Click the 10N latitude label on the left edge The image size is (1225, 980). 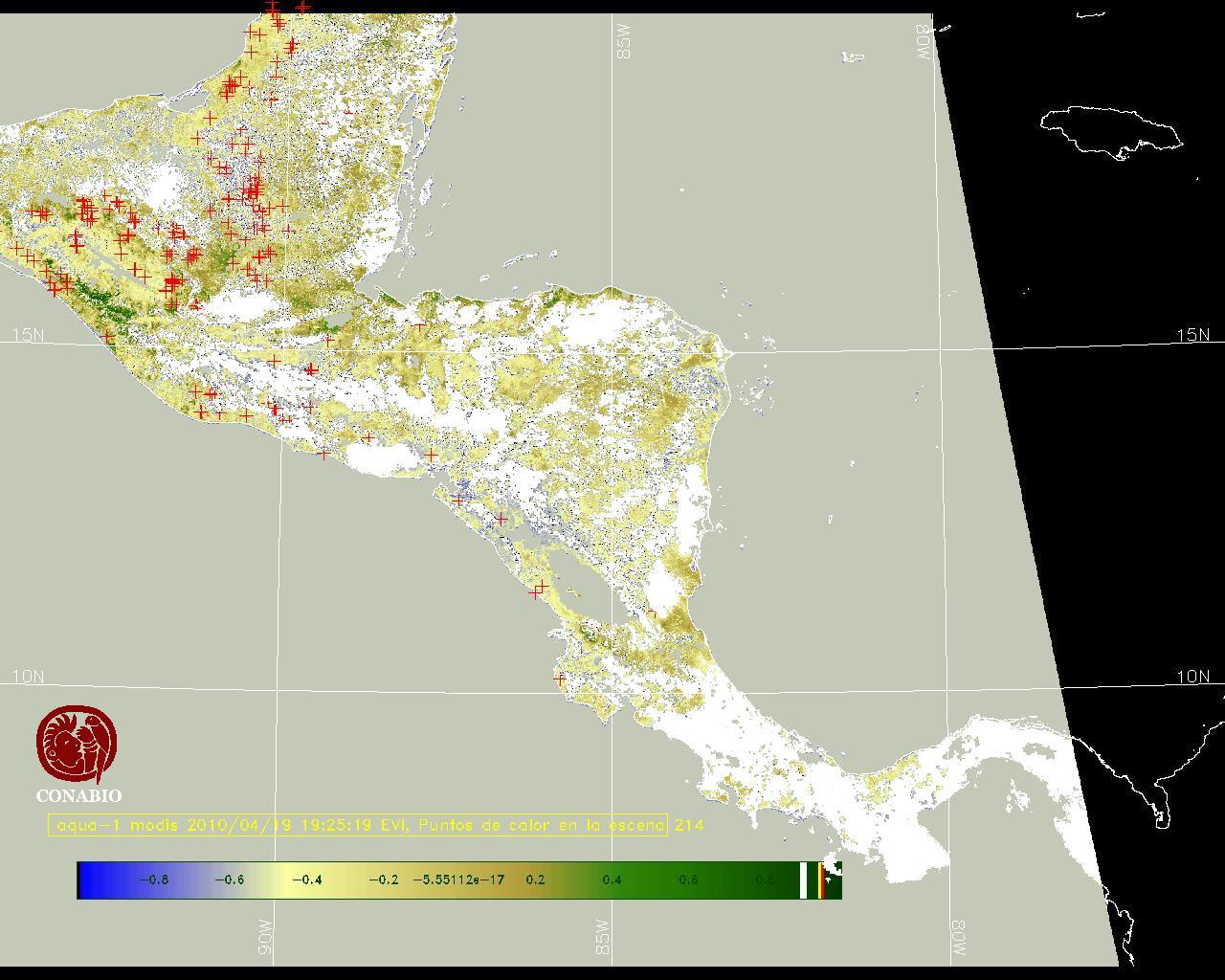coord(28,677)
